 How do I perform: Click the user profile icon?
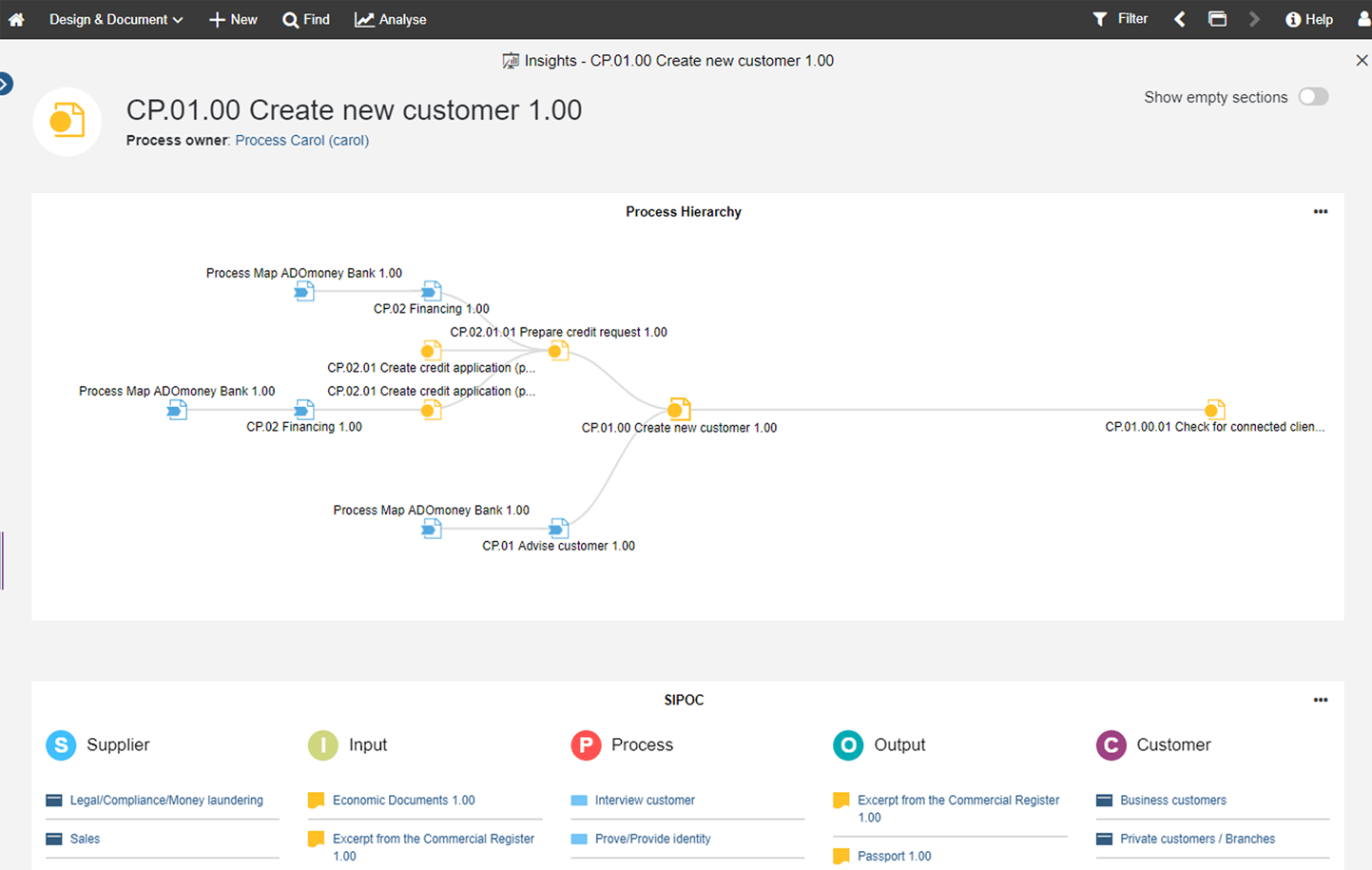pos(1364,19)
